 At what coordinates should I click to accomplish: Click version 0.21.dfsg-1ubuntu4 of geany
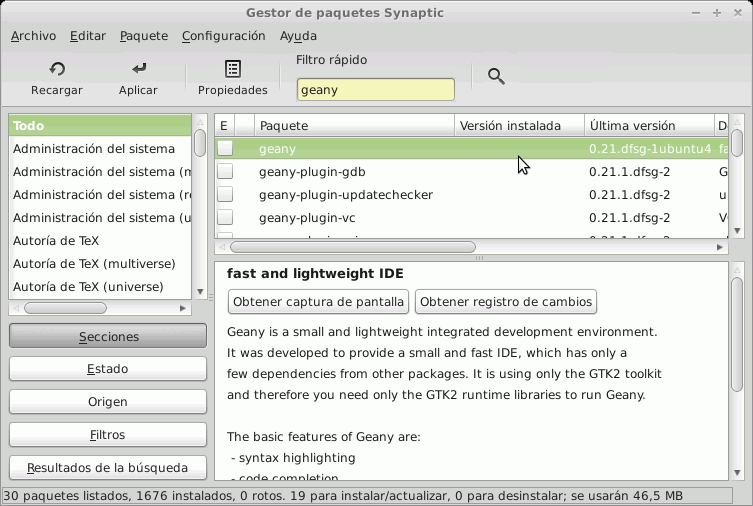coord(650,149)
